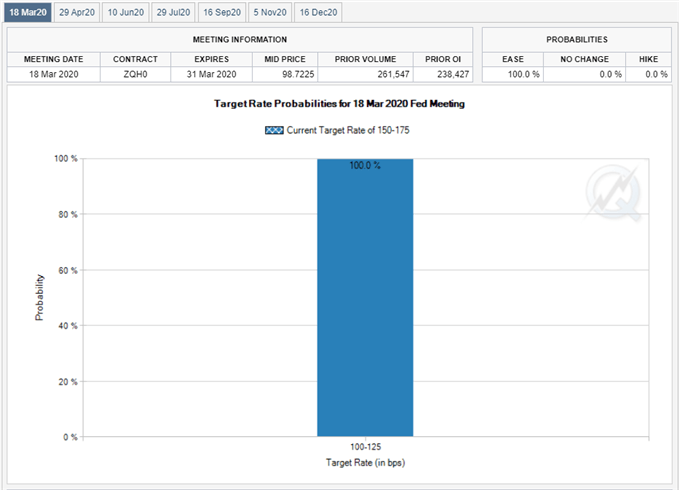Click the 18 Mar 2020 meeting date cell
The width and height of the screenshot is (679, 490).
[54, 74]
